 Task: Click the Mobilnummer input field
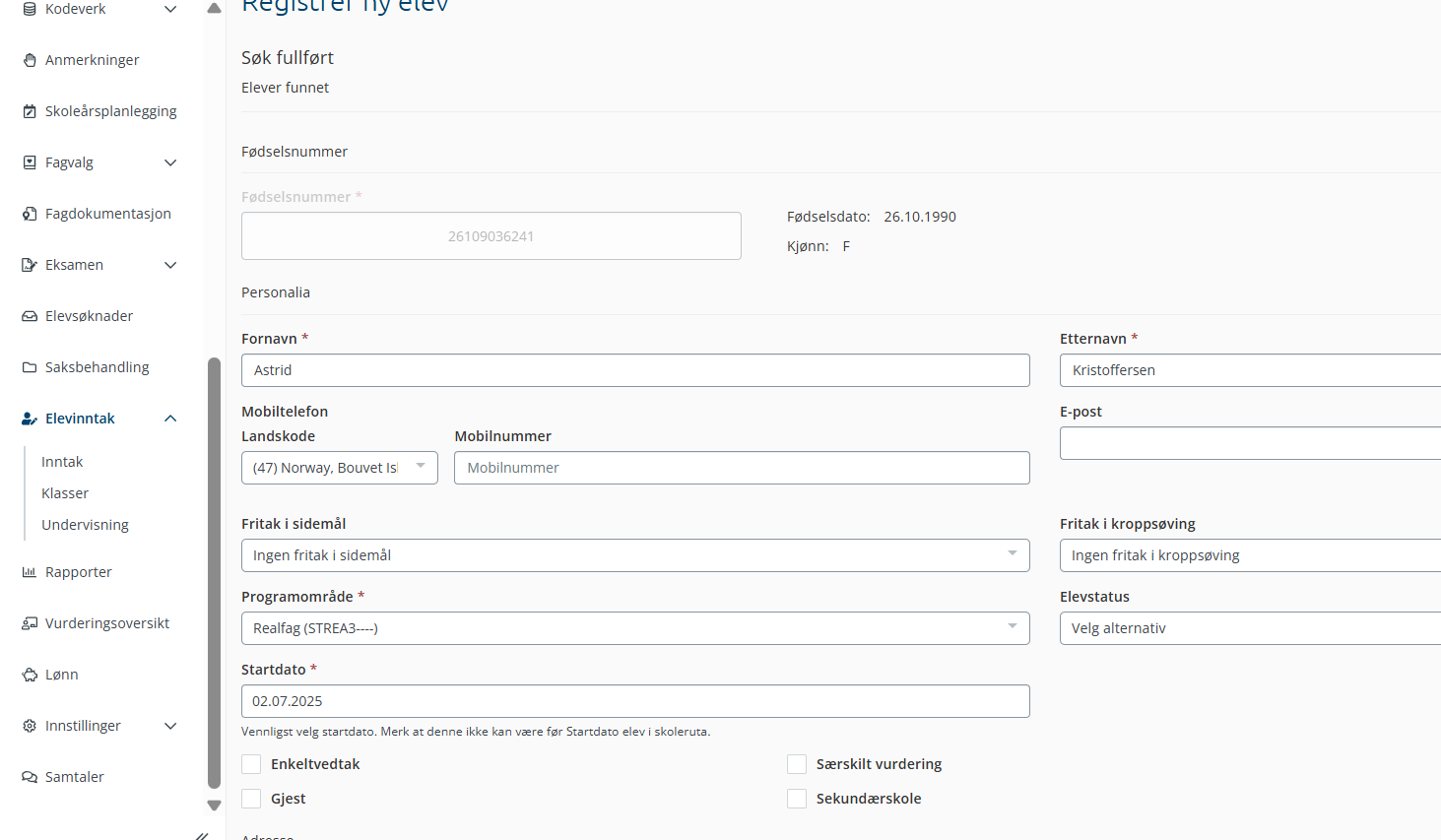click(742, 468)
